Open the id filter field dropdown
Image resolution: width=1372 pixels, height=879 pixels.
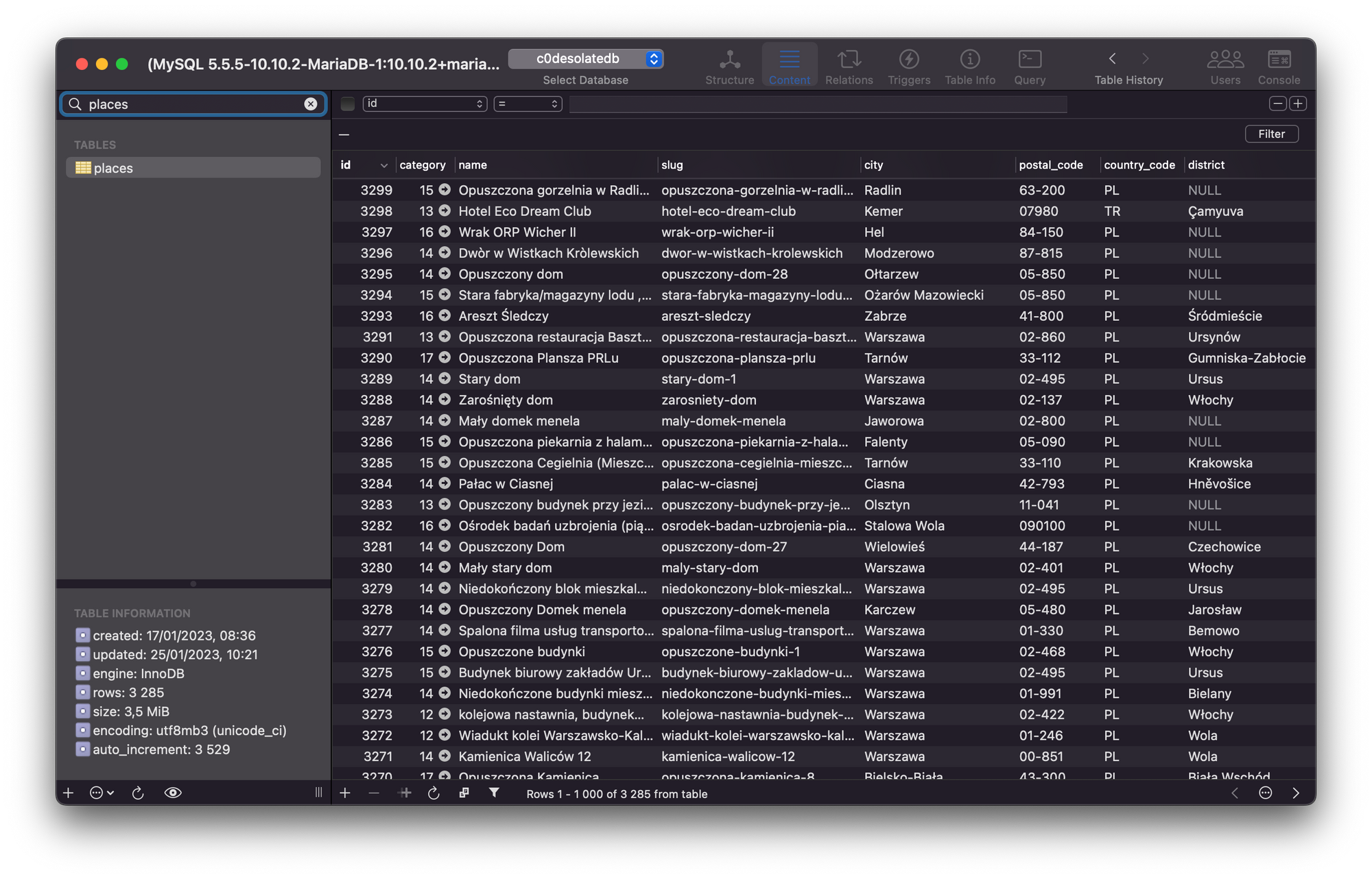[425, 104]
